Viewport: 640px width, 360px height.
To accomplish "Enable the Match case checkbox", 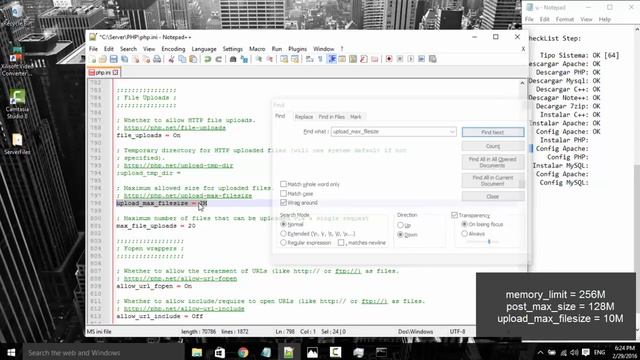I will [x=283, y=193].
